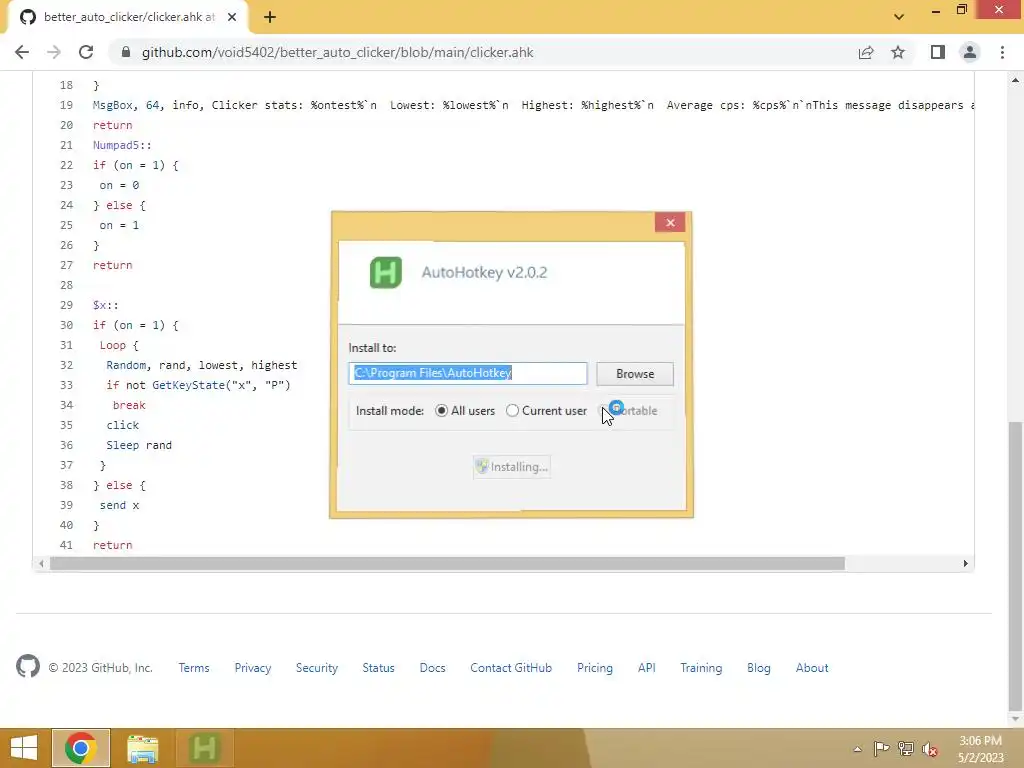The width and height of the screenshot is (1024, 768).
Task: Click the GitHub address bar URL
Action: [338, 52]
